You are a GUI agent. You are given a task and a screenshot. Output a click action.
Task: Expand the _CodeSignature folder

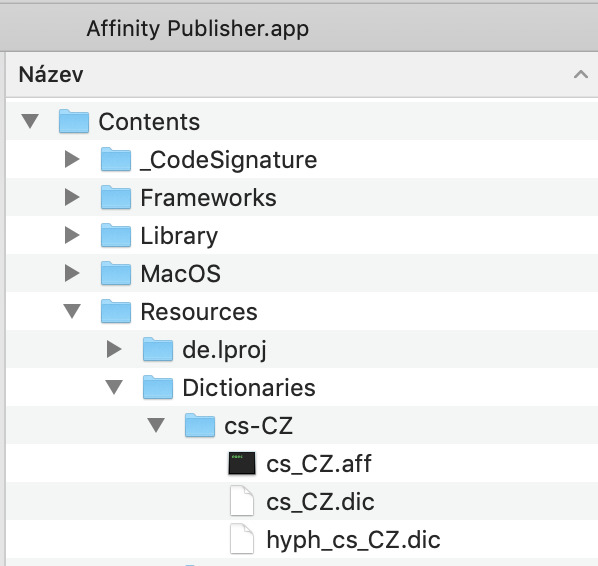tap(72, 159)
